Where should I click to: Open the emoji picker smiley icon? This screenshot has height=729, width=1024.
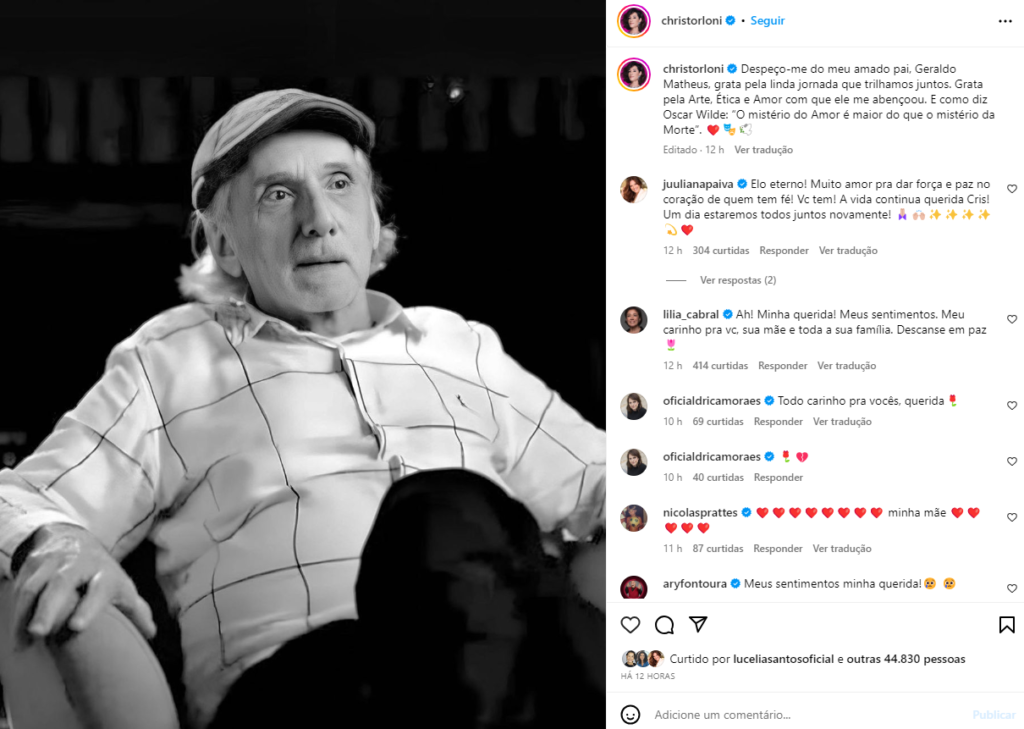(630, 715)
